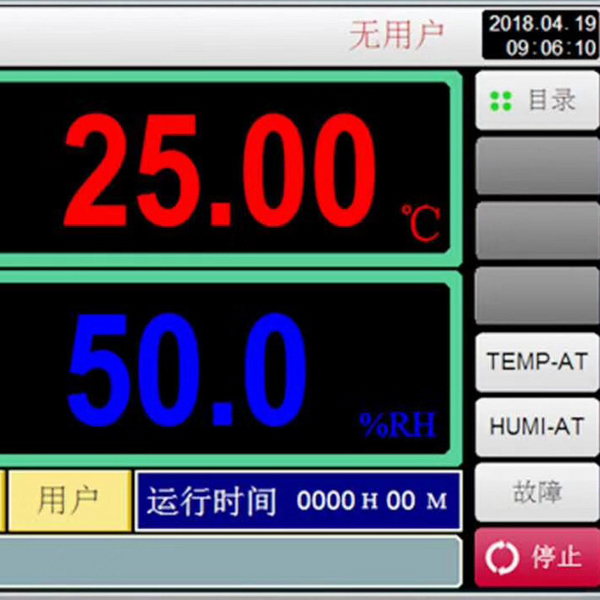
Task: Tap the red 25.00 temperature reading
Action: 220,172
